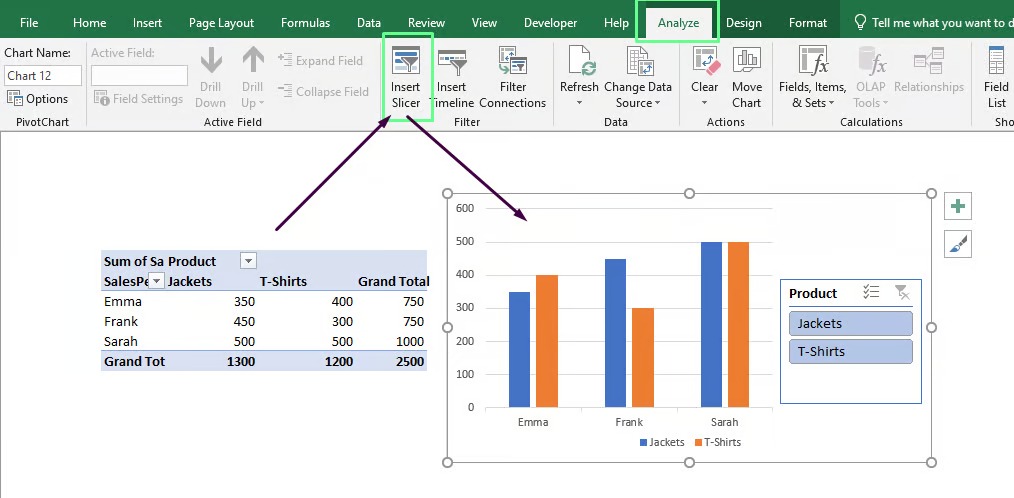Click the Insert Slicer icon

(406, 62)
